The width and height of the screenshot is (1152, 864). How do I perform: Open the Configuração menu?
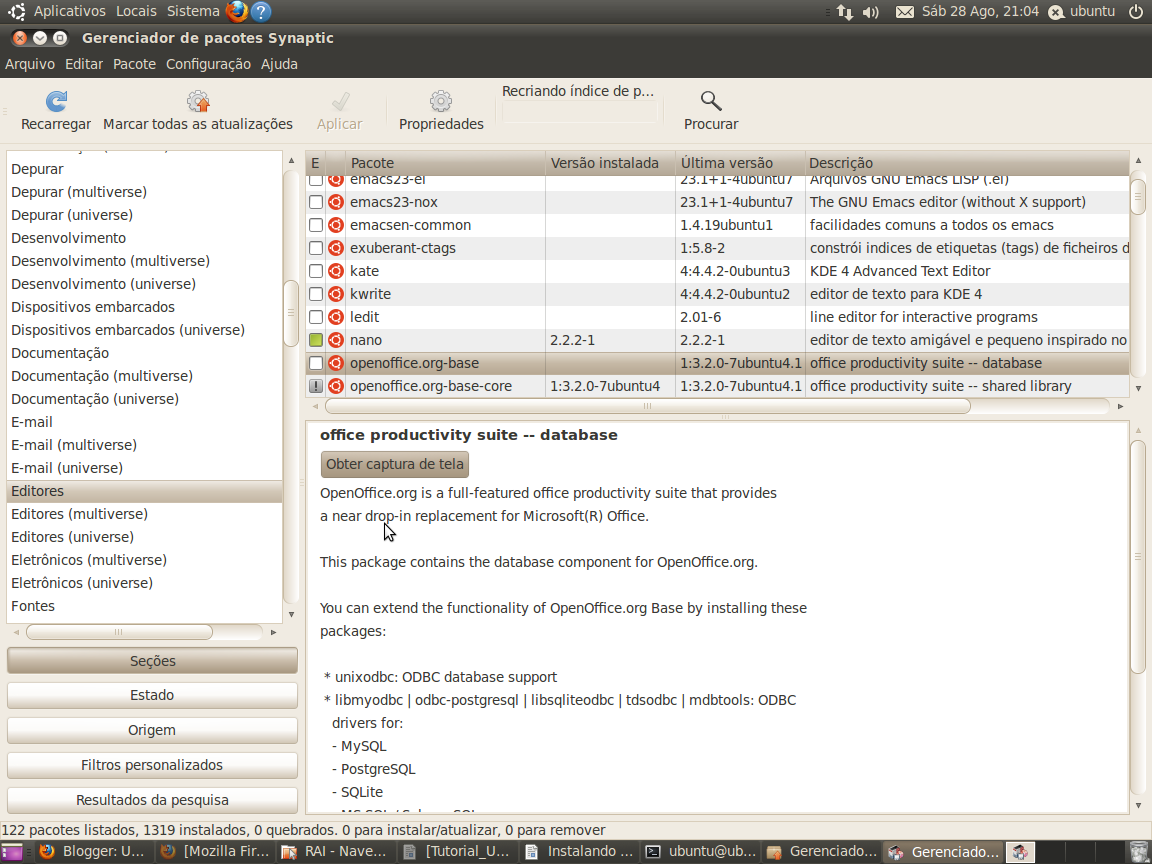pos(208,64)
